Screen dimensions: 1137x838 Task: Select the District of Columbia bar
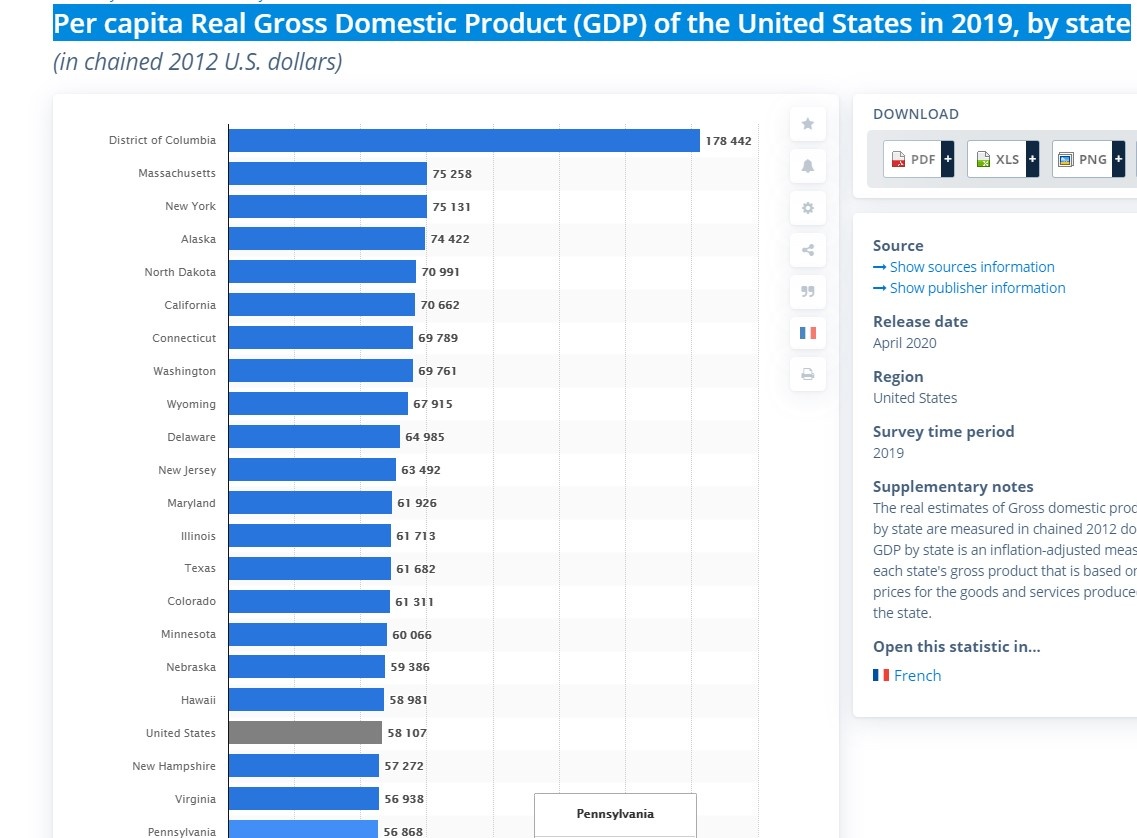pyautogui.click(x=463, y=141)
